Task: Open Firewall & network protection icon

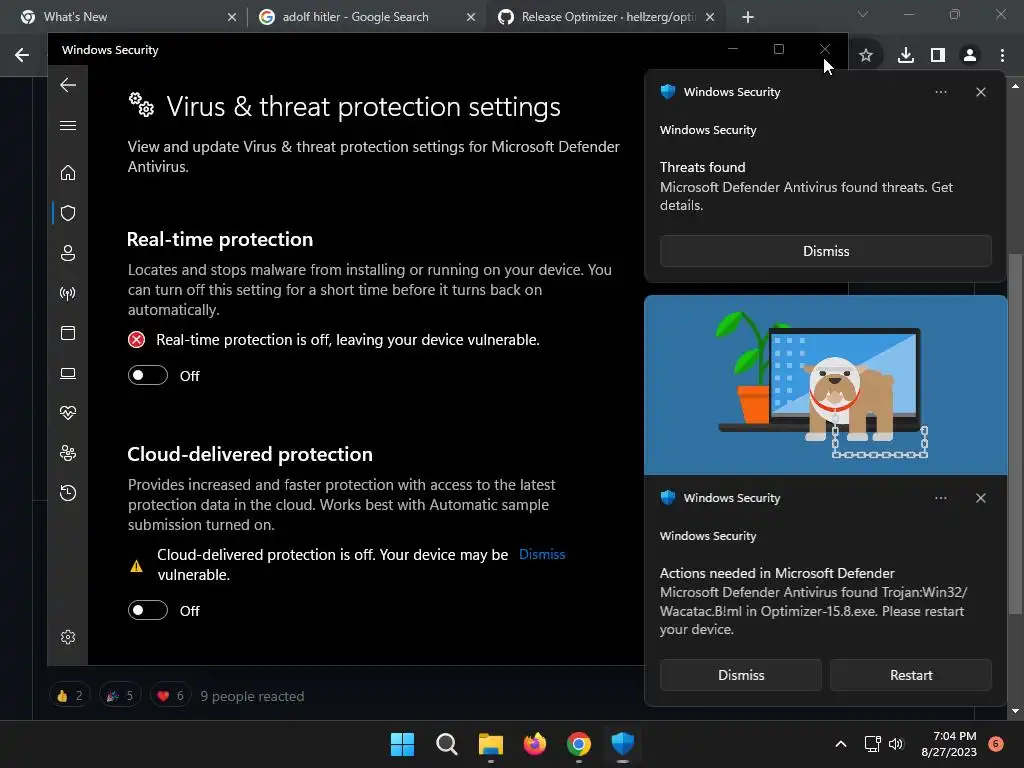Action: [68, 293]
